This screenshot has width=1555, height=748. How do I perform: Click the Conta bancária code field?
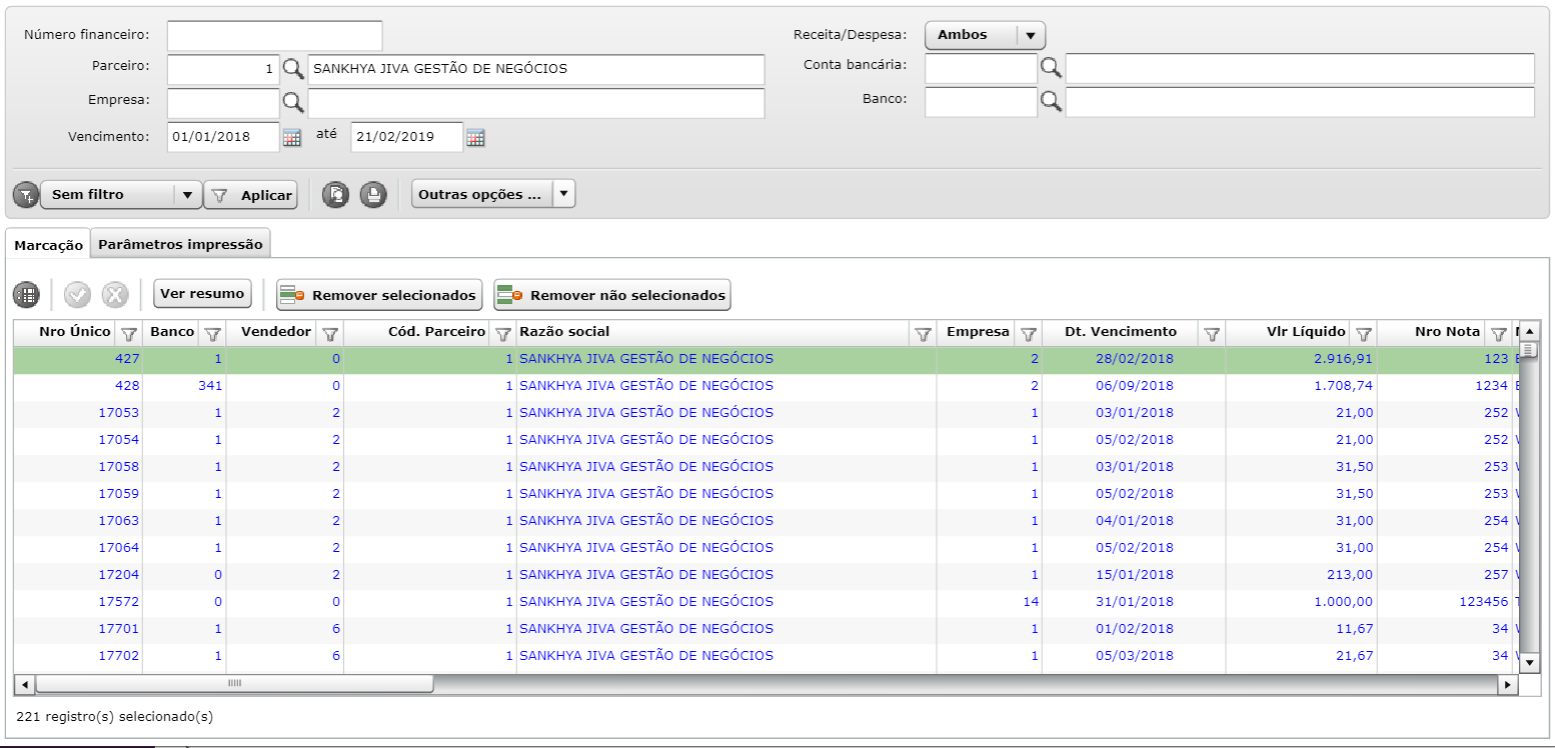point(981,68)
